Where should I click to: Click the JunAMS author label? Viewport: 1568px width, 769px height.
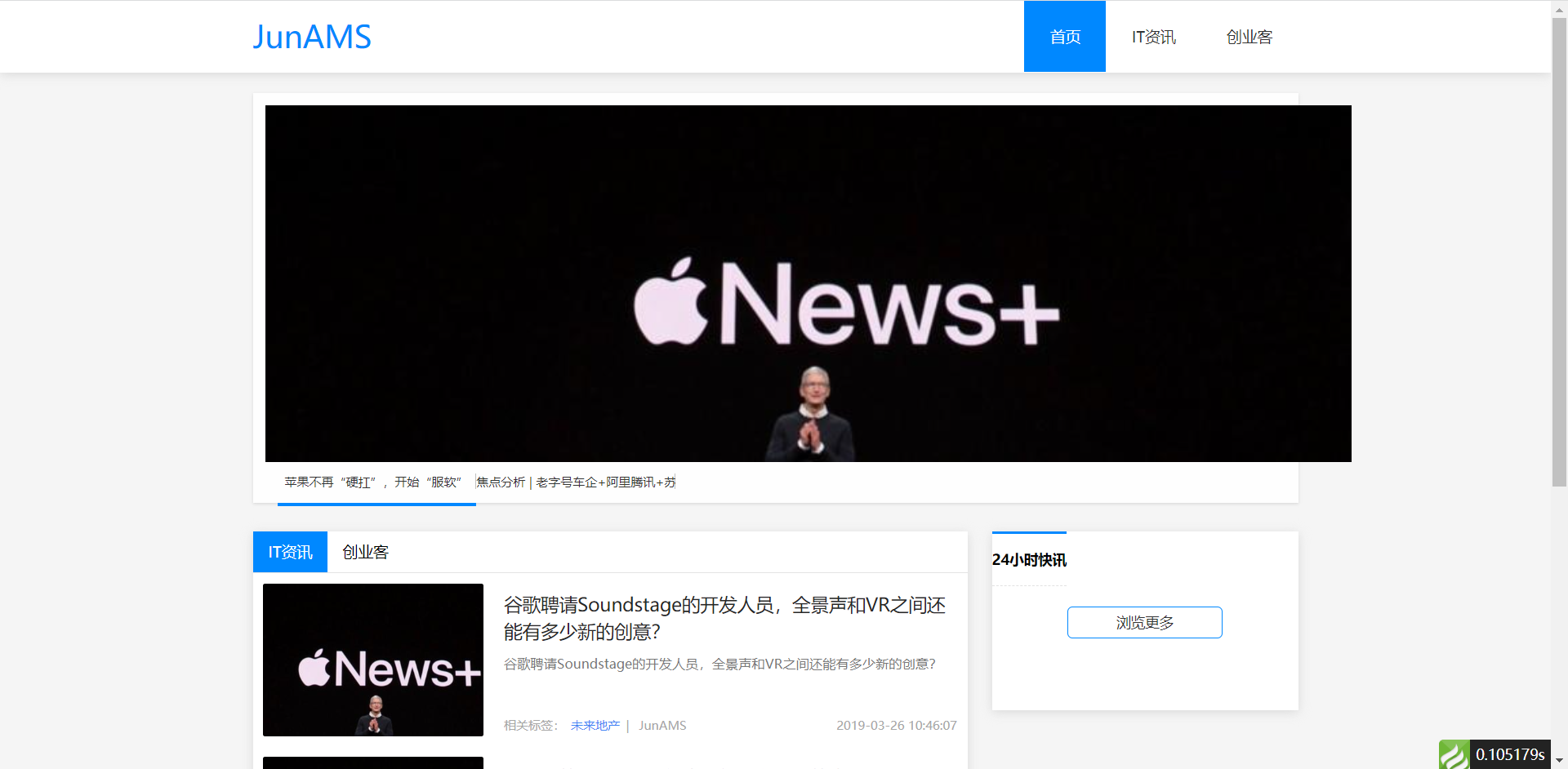[x=662, y=725]
